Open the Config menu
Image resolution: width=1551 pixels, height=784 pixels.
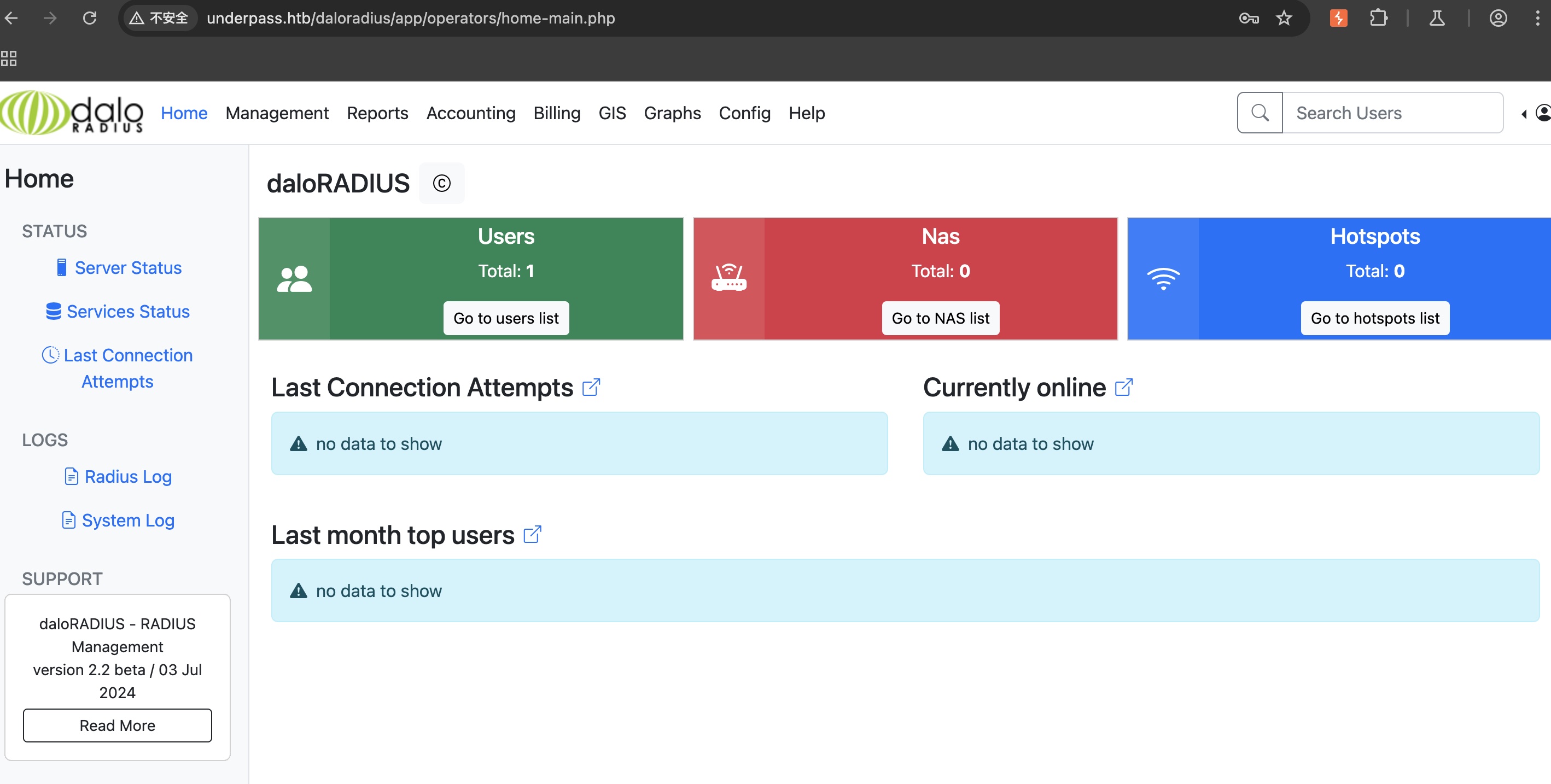pos(744,113)
